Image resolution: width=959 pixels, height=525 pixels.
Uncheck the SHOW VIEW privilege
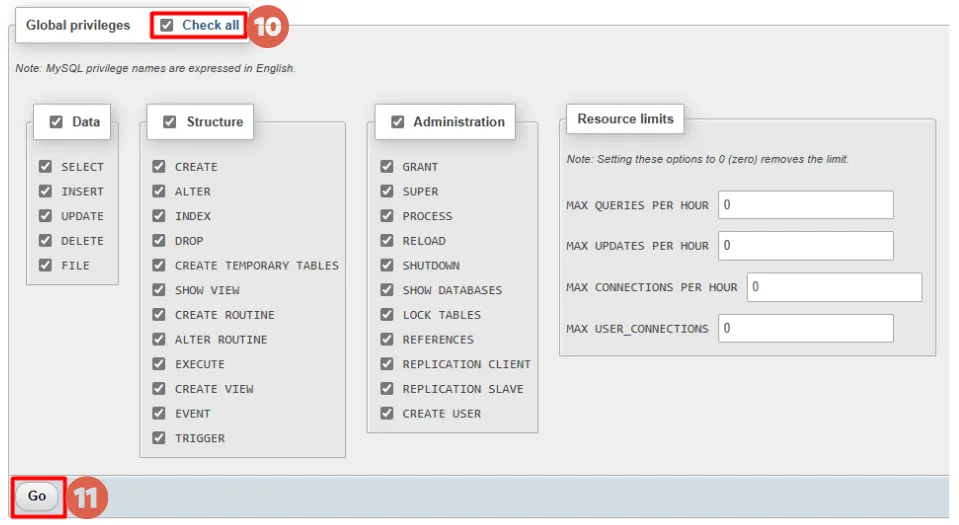(x=159, y=289)
